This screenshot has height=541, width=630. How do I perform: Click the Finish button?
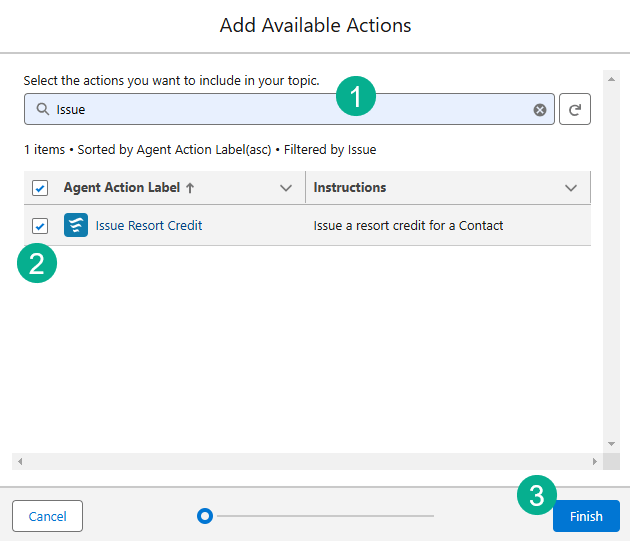(x=586, y=516)
